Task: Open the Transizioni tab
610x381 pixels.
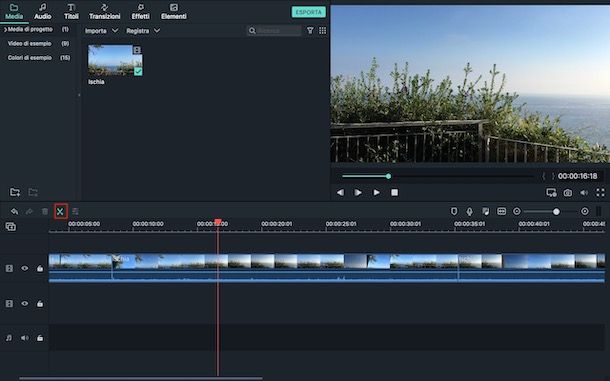Action: click(x=105, y=12)
